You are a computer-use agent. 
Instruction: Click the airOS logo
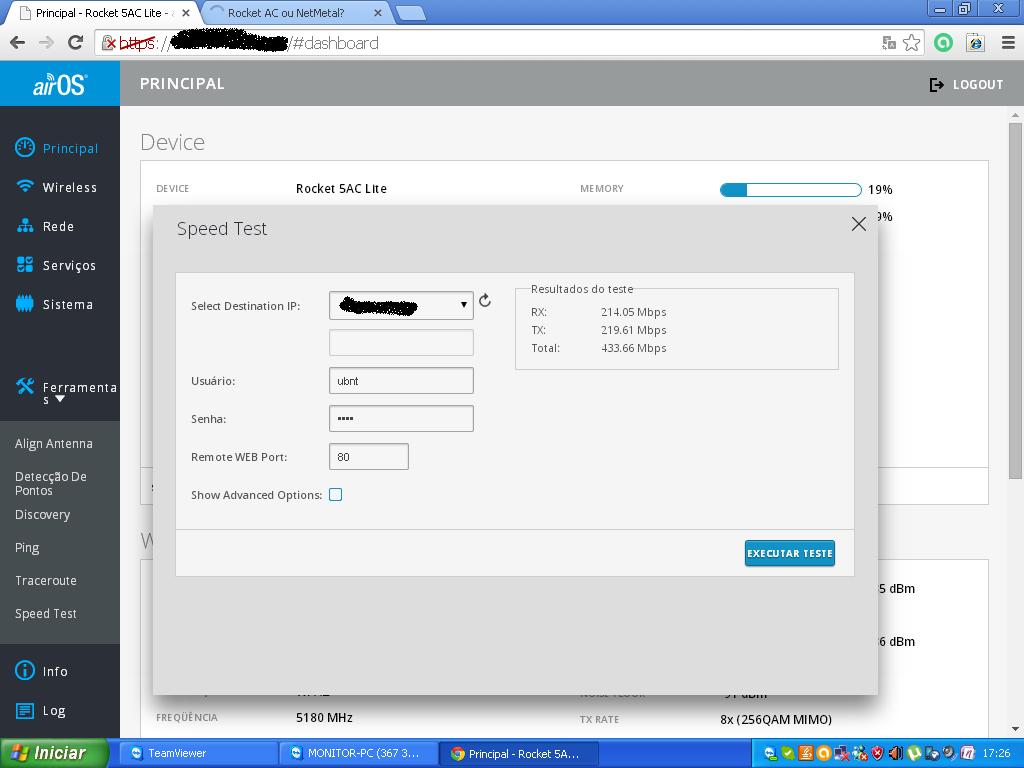[59, 84]
